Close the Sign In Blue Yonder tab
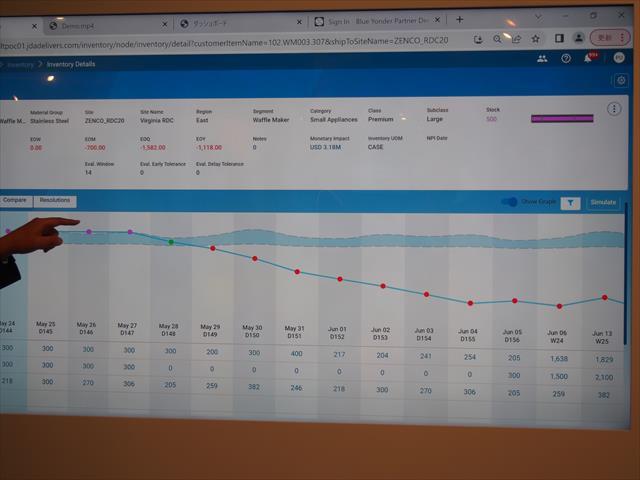The image size is (640, 480). [x=437, y=20]
